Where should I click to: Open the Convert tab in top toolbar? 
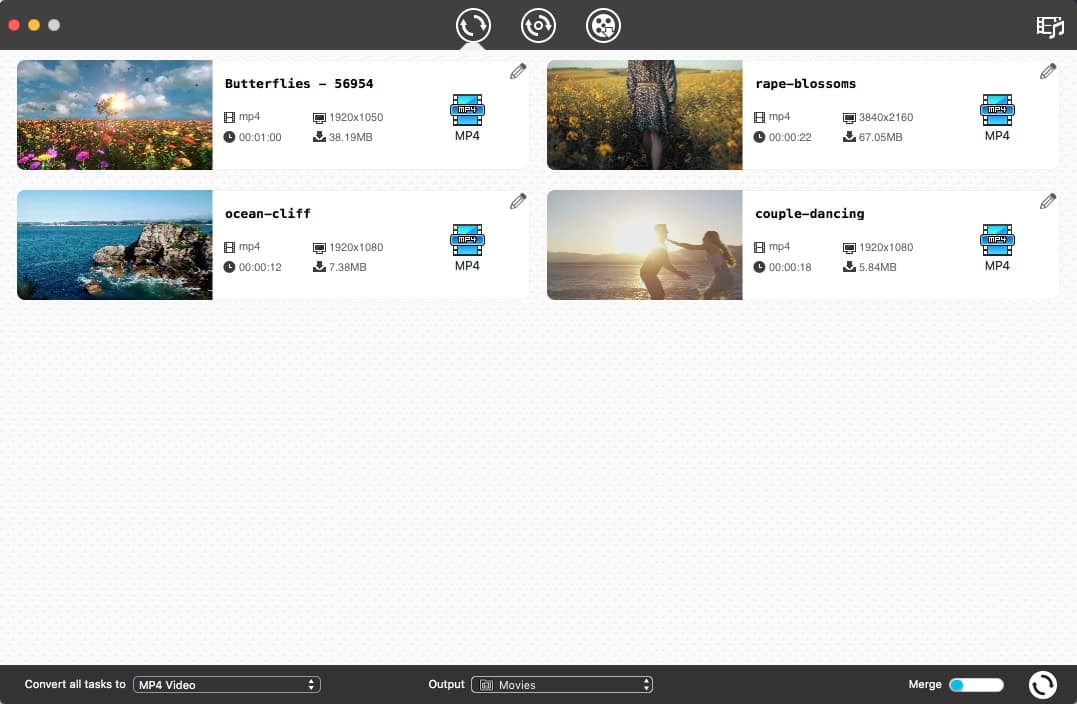click(x=473, y=25)
